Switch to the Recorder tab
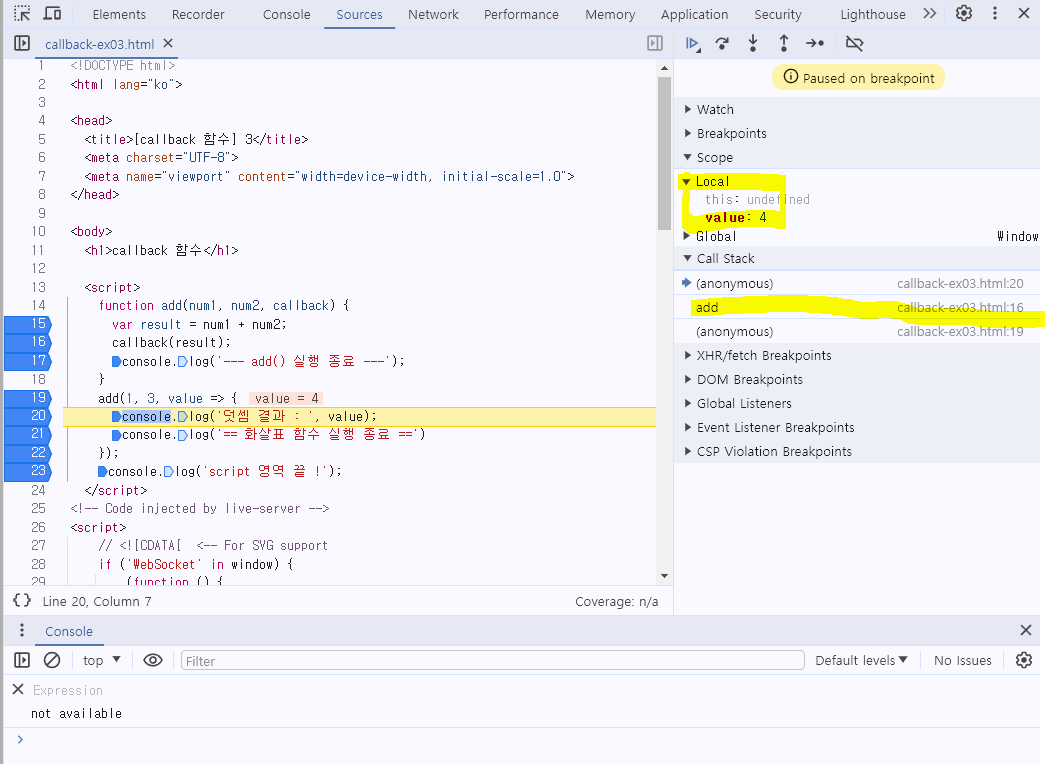Screen dimensions: 1045x764 (x=198, y=14)
